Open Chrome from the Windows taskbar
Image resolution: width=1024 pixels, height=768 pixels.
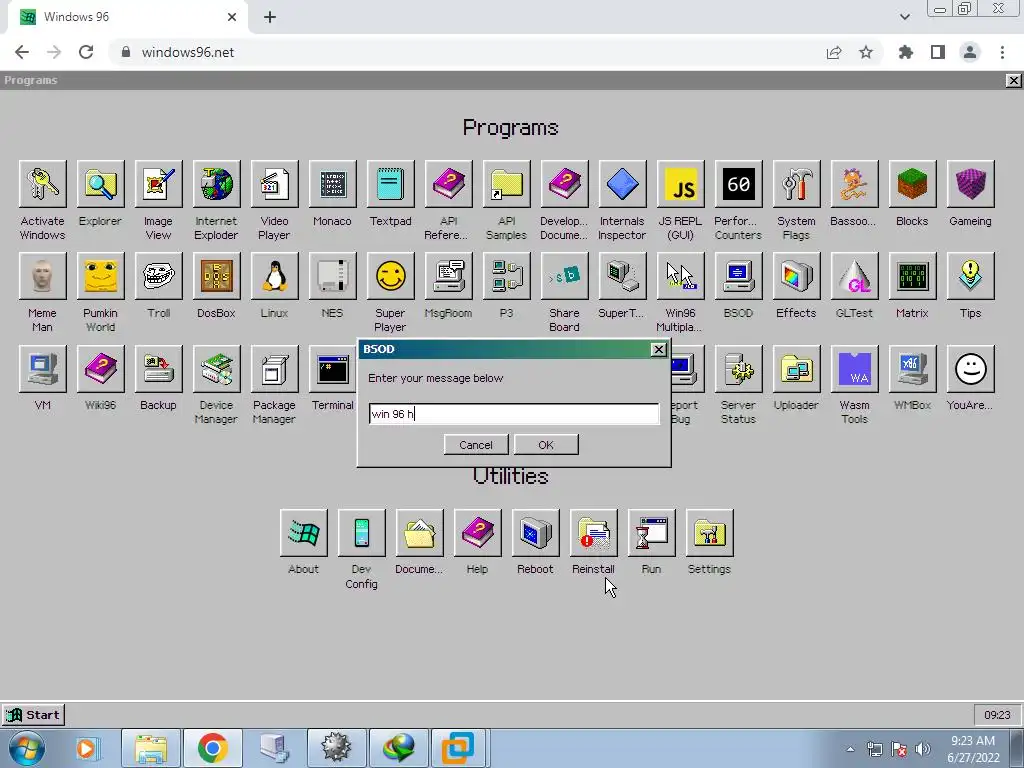(212, 748)
